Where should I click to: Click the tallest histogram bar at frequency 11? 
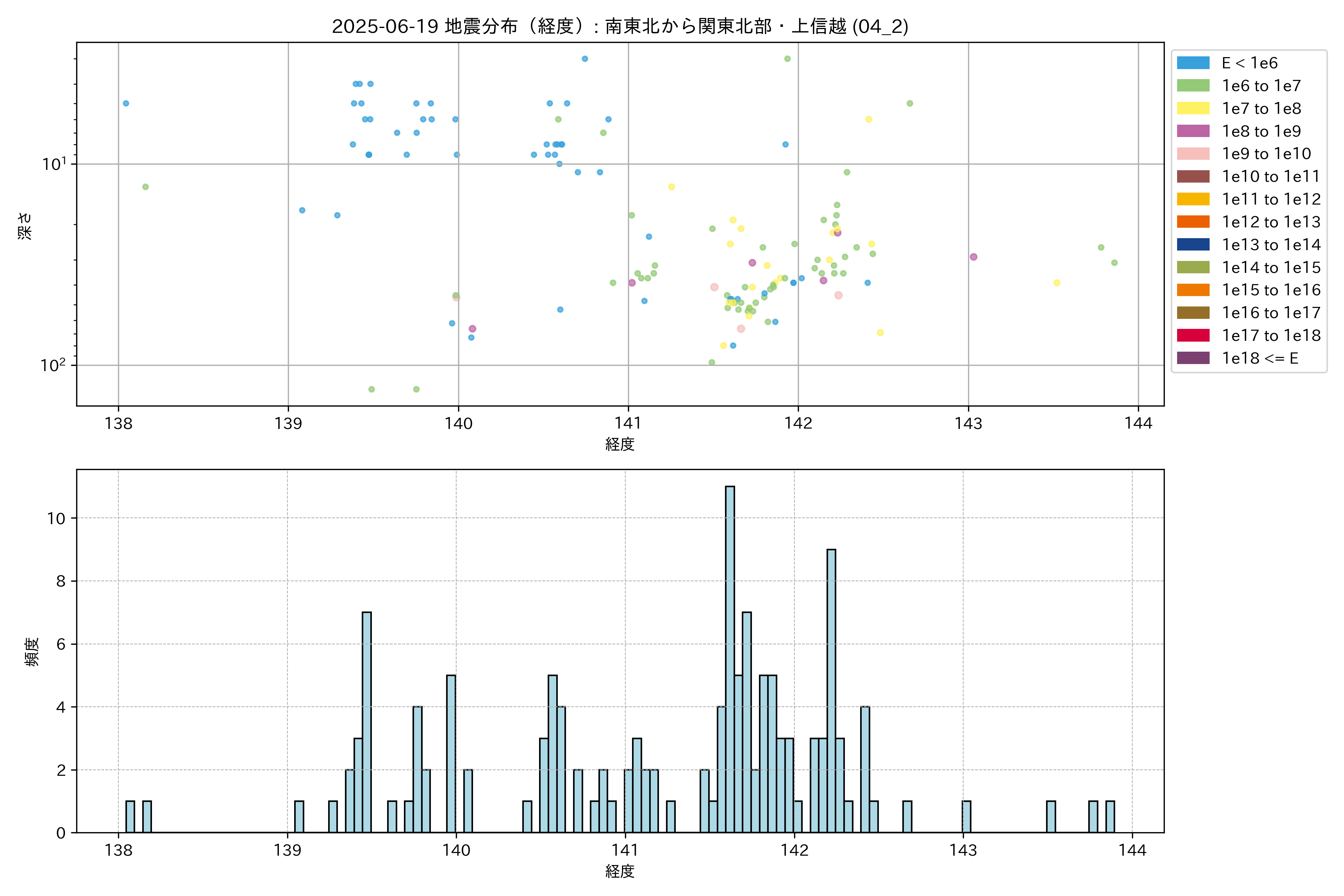(730, 657)
